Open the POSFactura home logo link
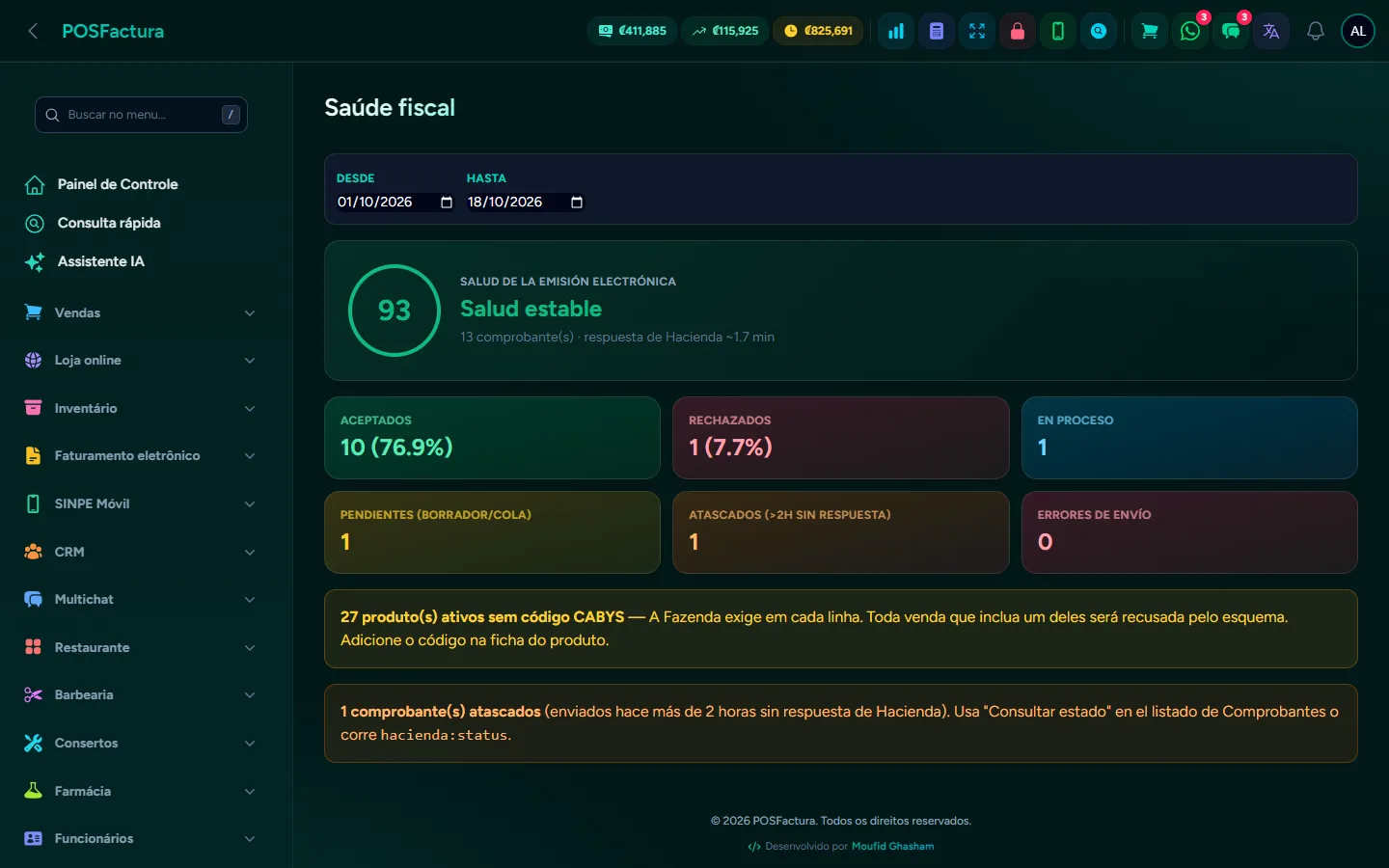Viewport: 1389px width, 868px height. pos(113,31)
